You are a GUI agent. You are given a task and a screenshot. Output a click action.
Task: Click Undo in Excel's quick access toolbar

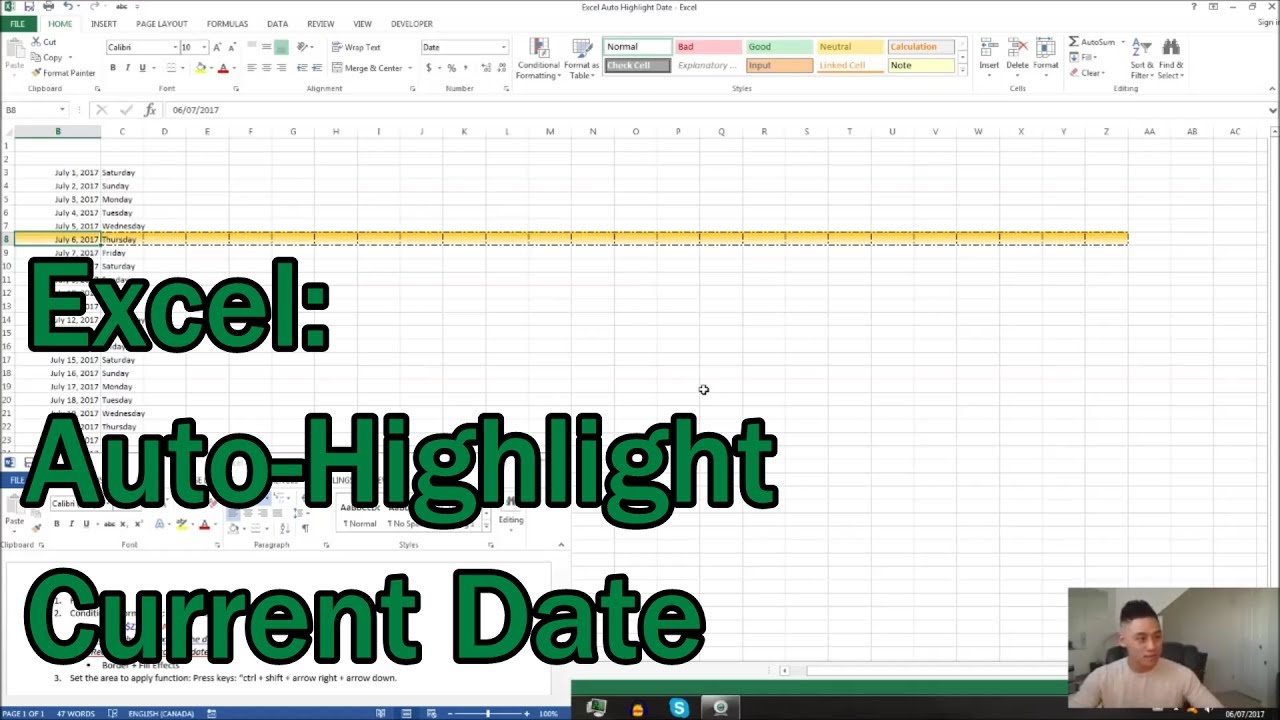coord(68,7)
